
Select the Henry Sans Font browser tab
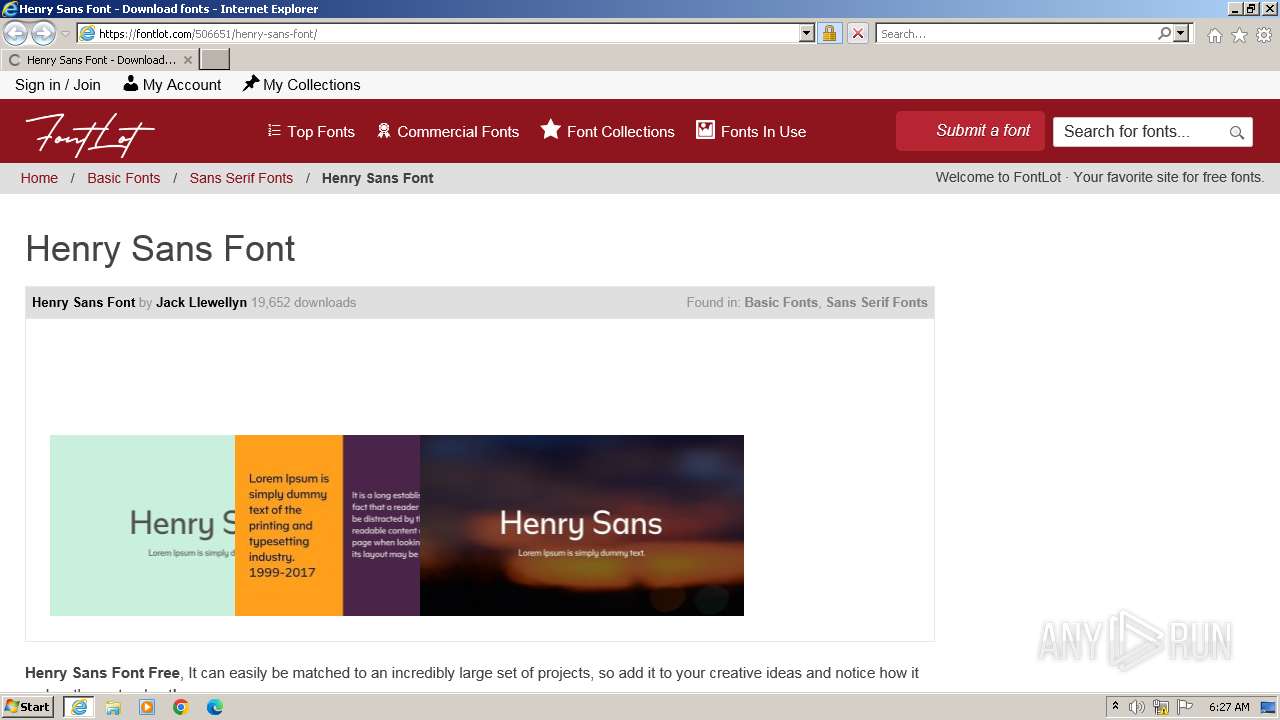point(99,60)
